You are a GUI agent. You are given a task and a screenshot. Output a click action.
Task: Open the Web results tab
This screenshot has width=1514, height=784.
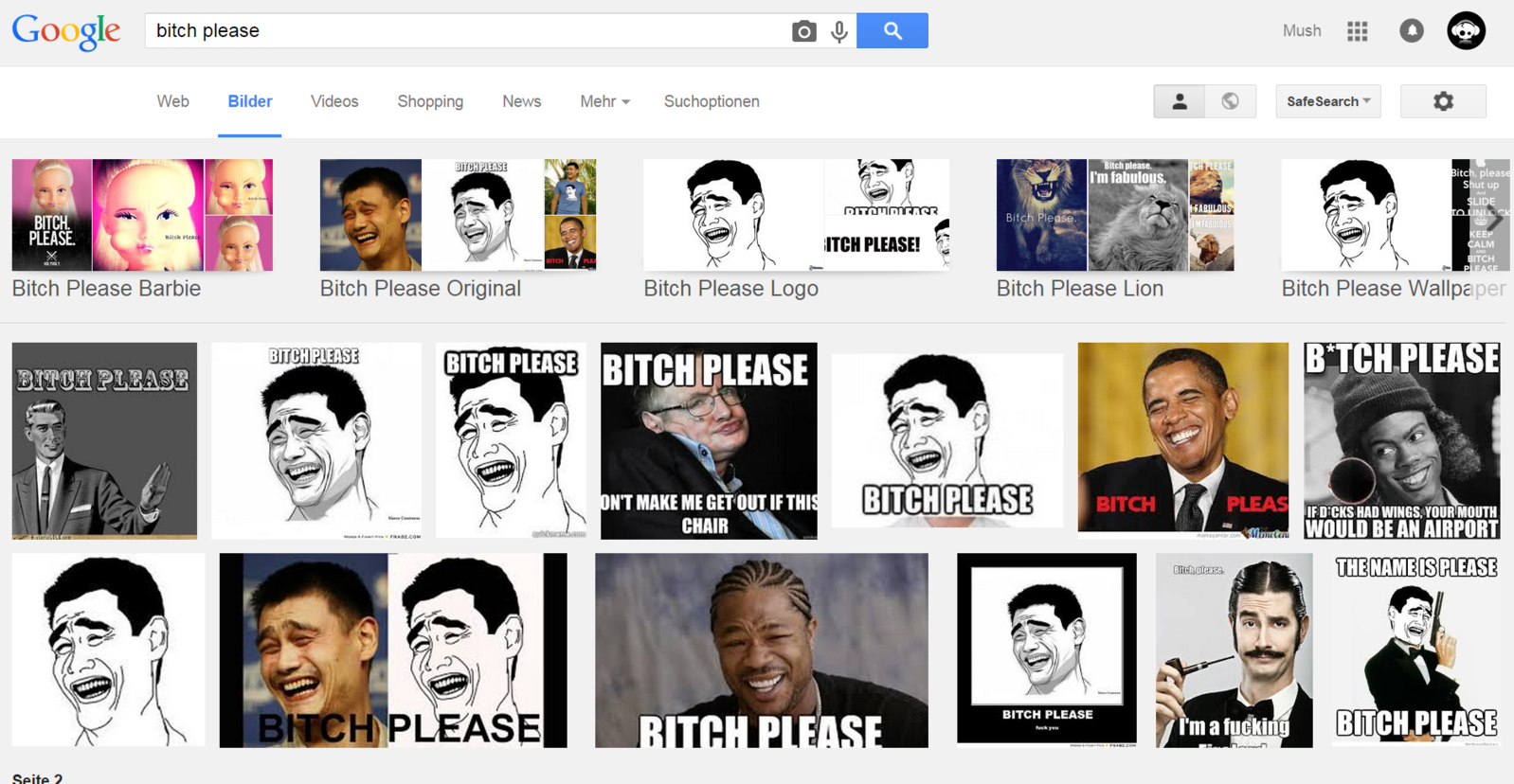172,101
